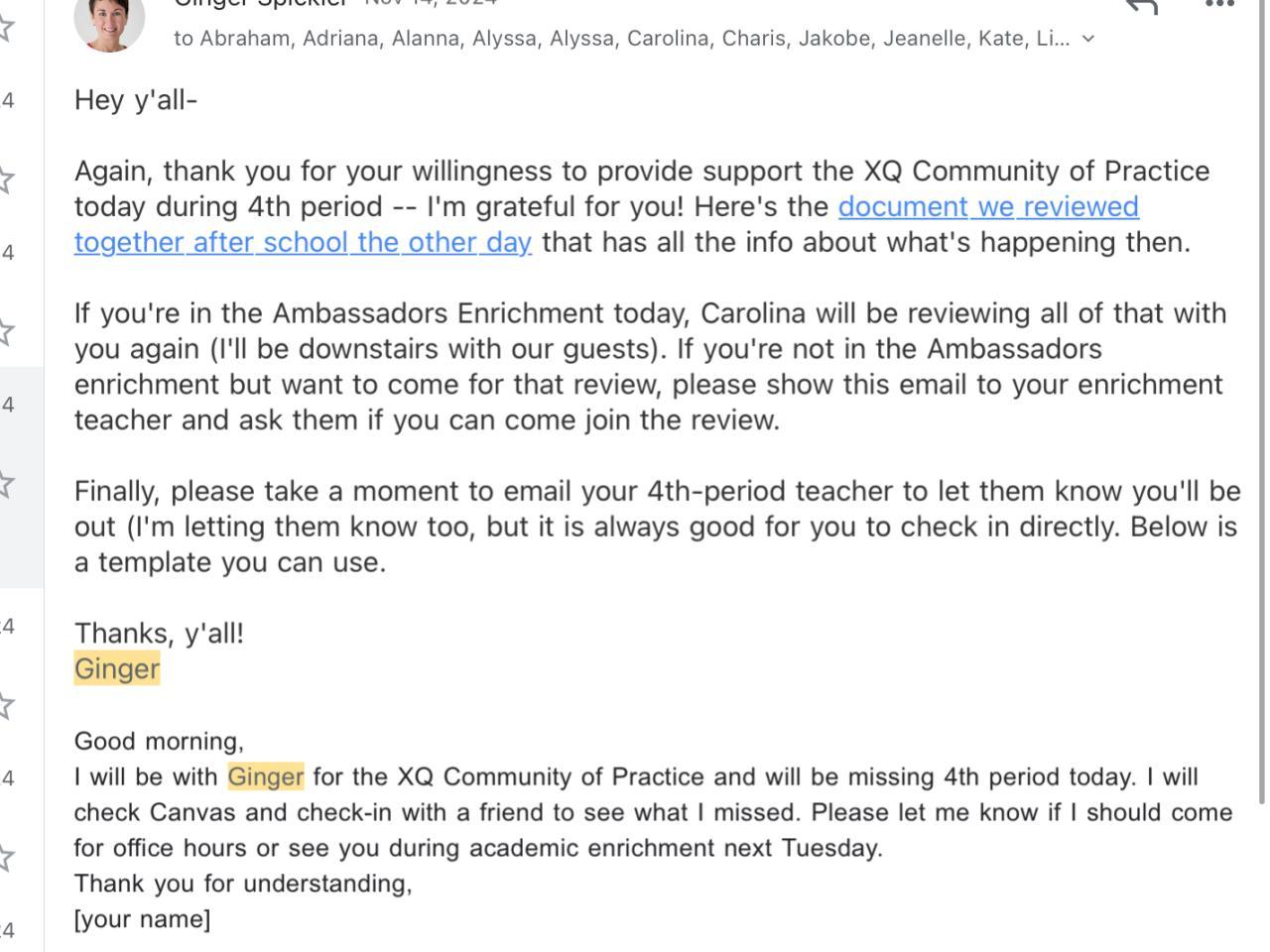This screenshot has width=1270, height=952.
Task: Click the "Hey y'all-" greeting line
Action: point(136,100)
